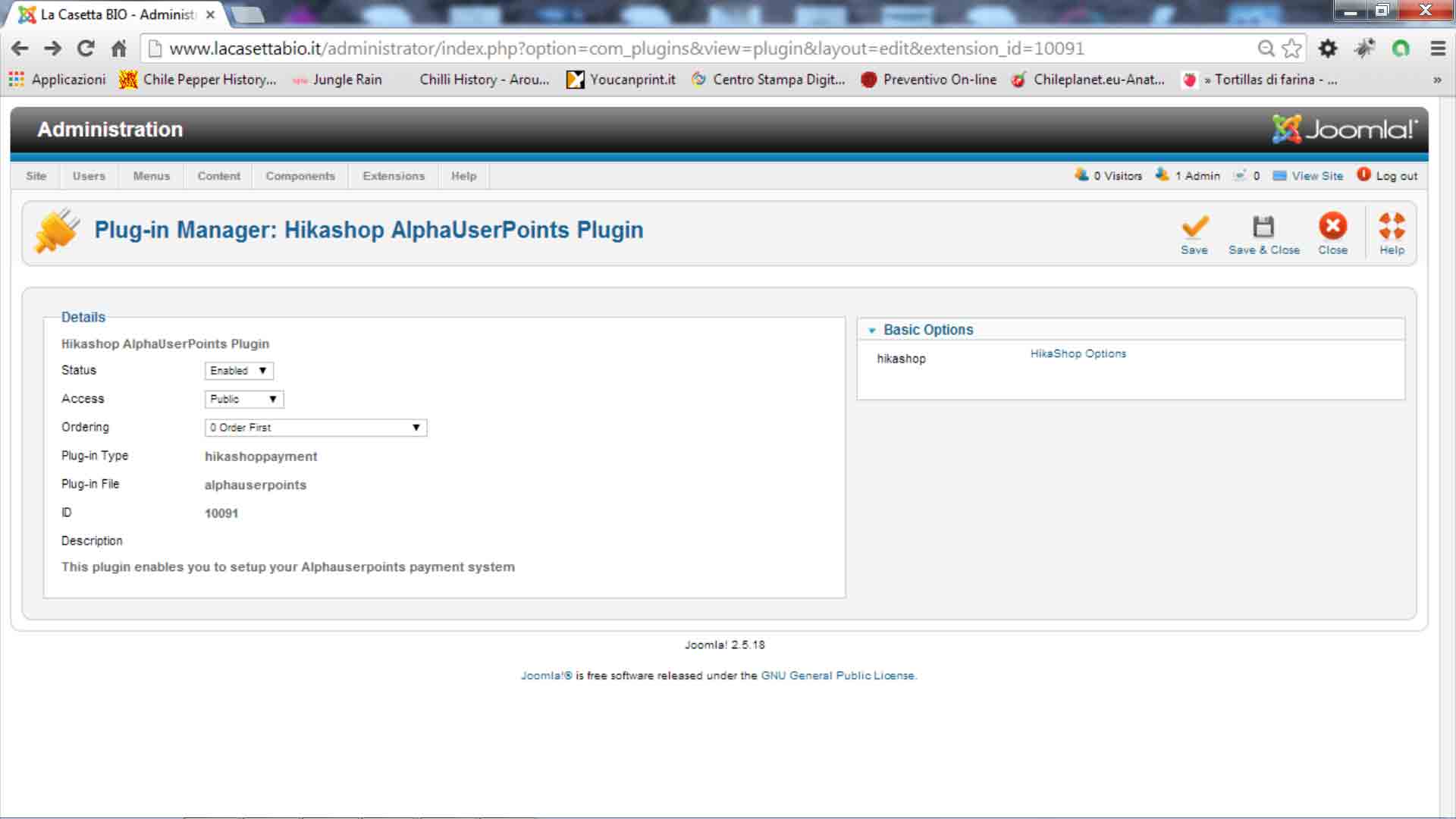This screenshot has height=819, width=1456.
Task: Open the Access dropdown set to Public
Action: pos(243,399)
